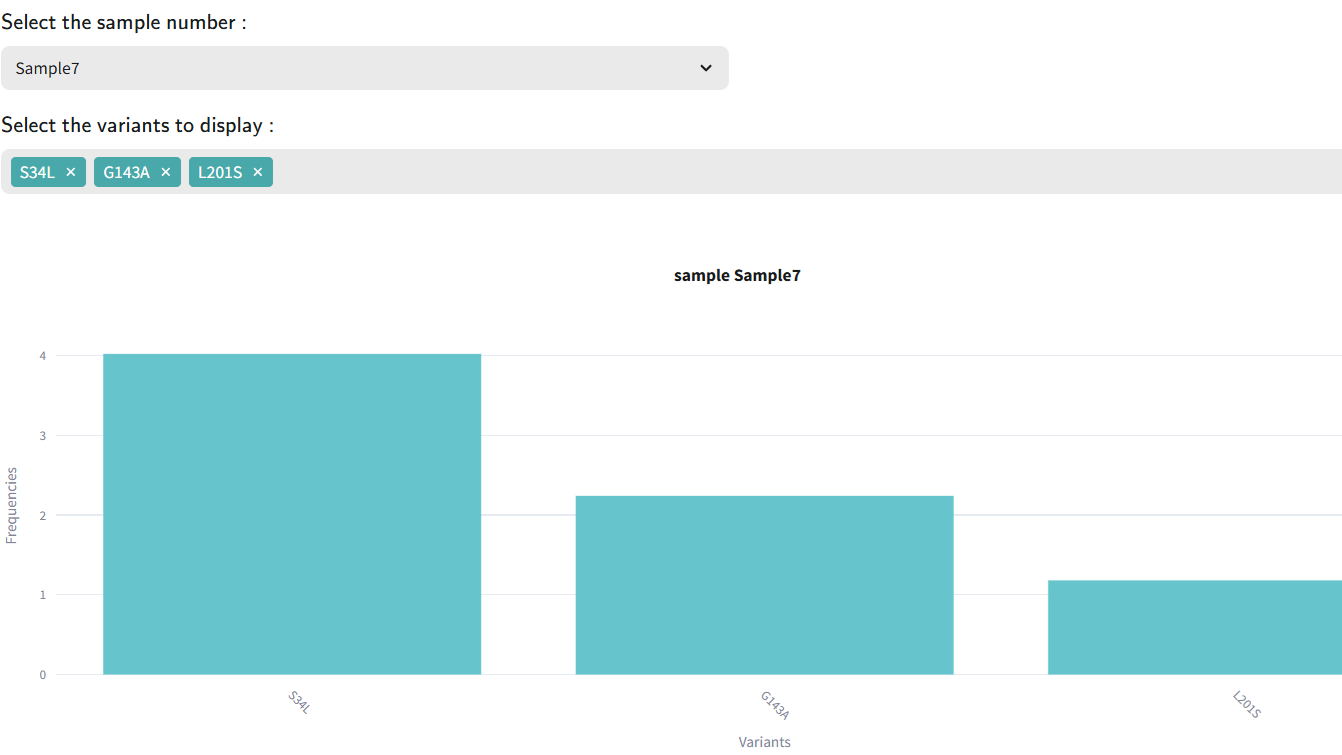Click the G143A x-axis tick label
The width and height of the screenshot is (1342, 755).
pos(775,705)
